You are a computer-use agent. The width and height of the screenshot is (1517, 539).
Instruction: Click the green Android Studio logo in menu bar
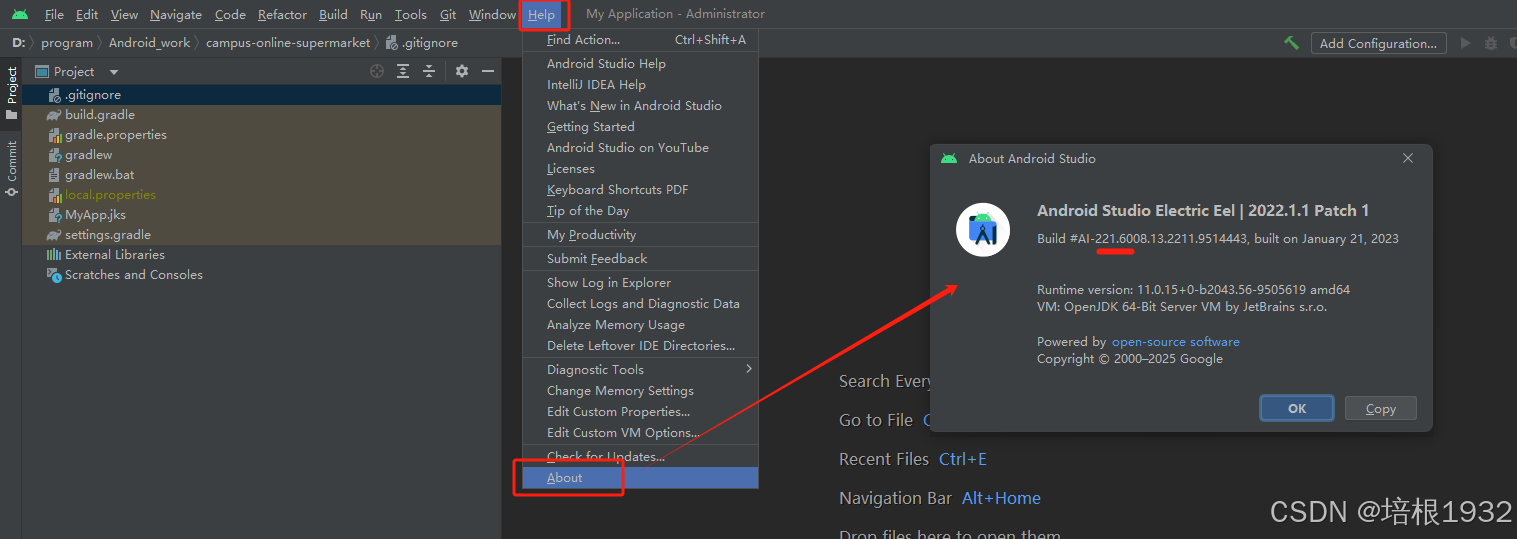(x=20, y=14)
